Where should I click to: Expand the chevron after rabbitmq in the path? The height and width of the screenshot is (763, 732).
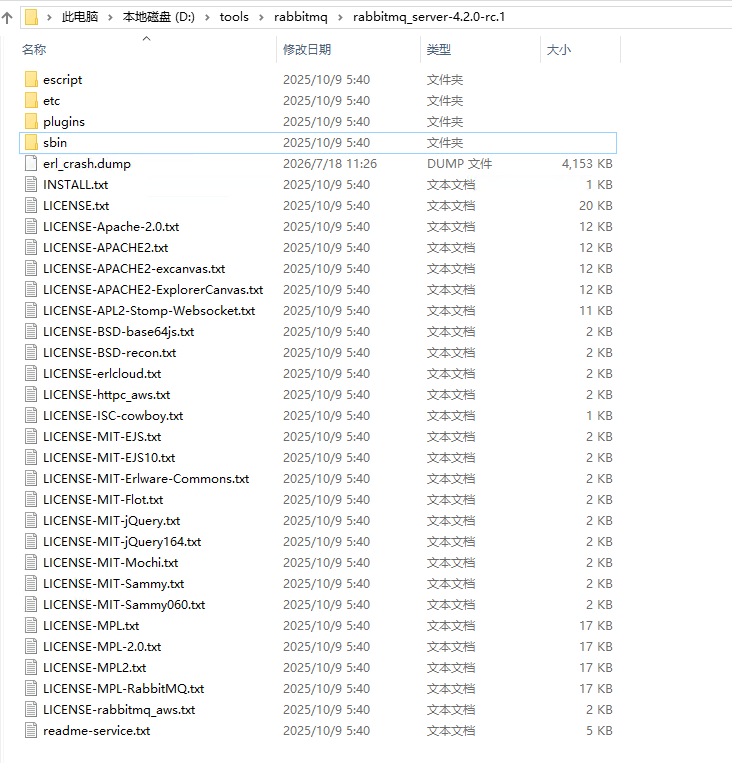tap(340, 18)
